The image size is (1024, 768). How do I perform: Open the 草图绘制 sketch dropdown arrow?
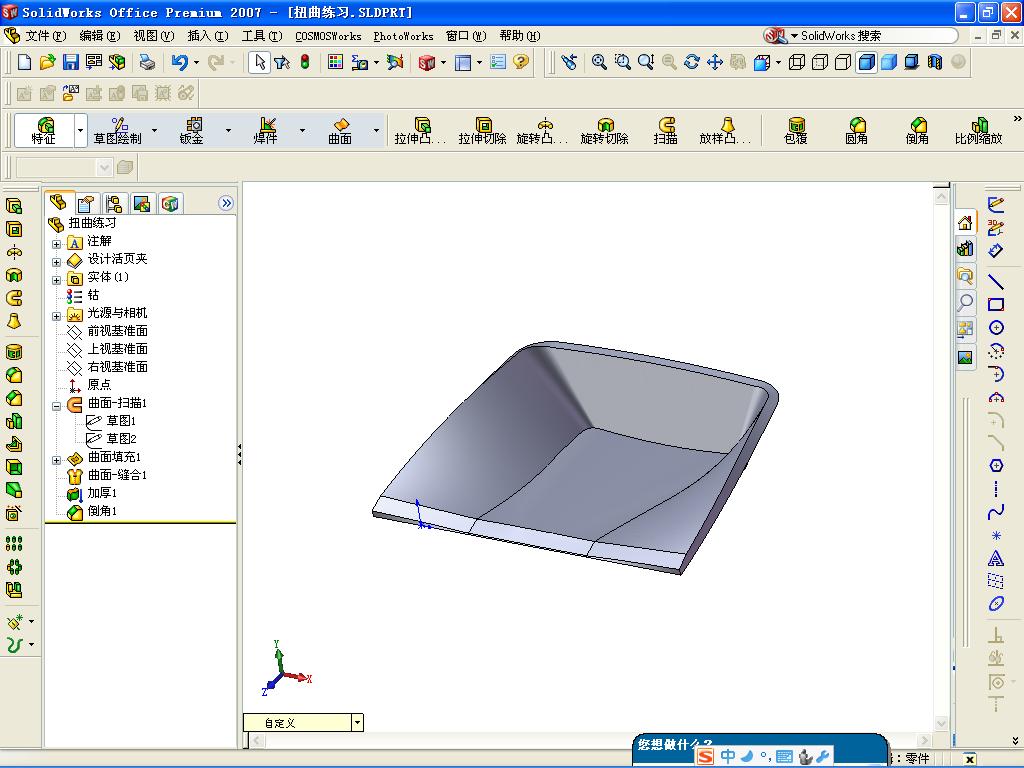(x=155, y=131)
